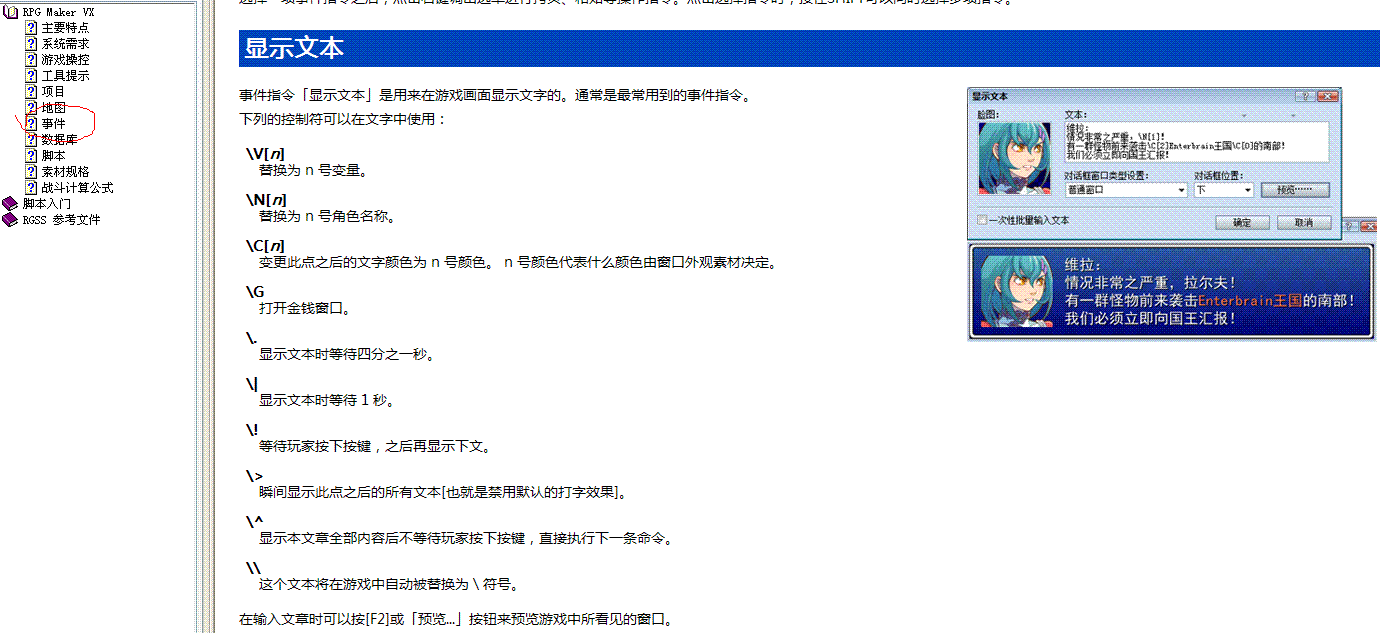
Task: Click the 显示文本 section heading
Action: (294, 48)
